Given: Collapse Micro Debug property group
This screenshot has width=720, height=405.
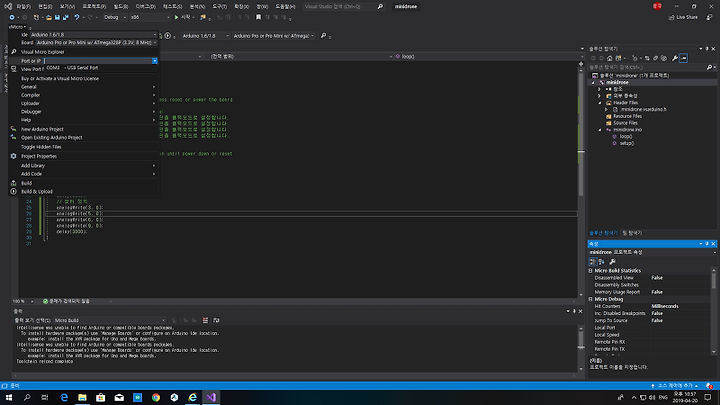Looking at the screenshot, I should pos(591,299).
